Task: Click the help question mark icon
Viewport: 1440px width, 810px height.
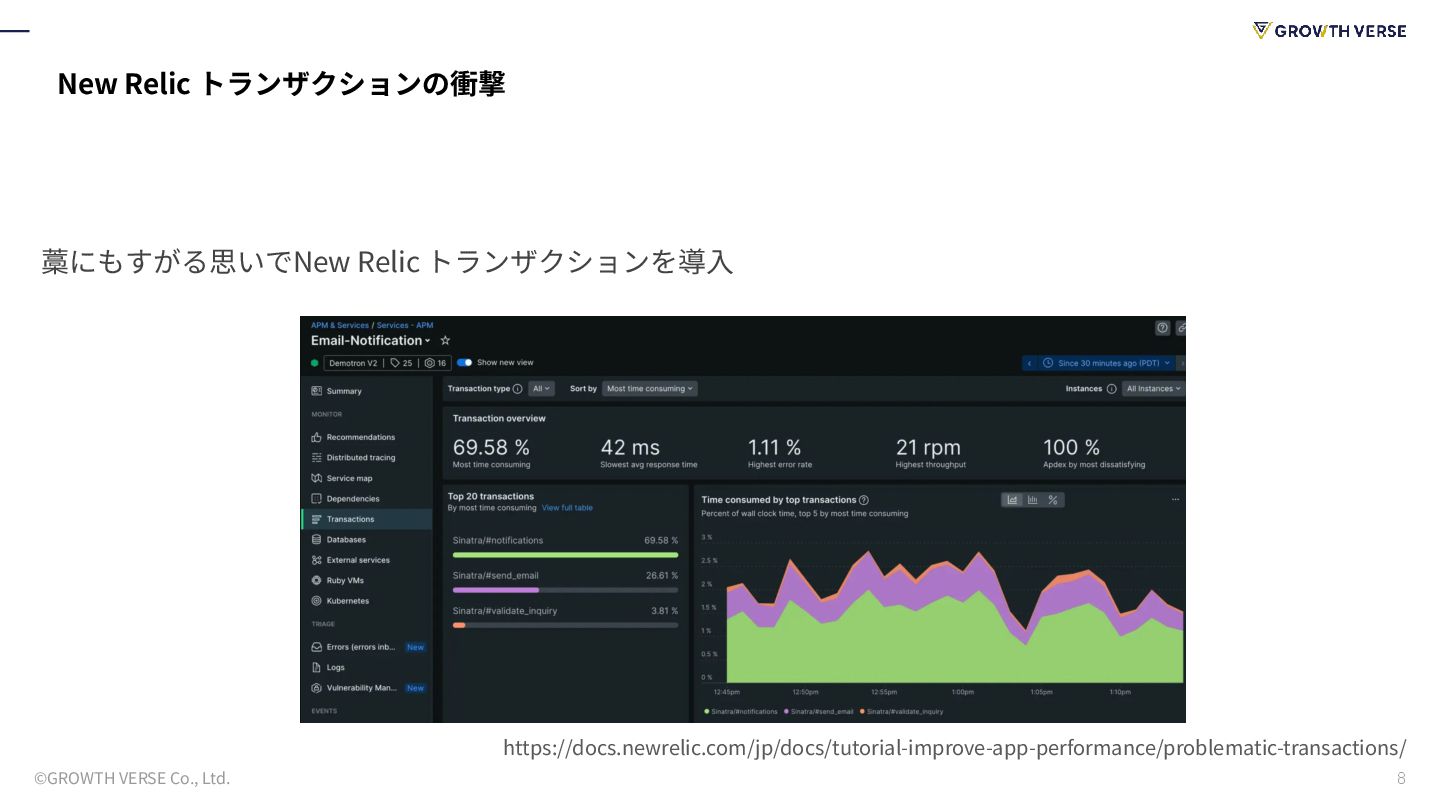Action: [x=1162, y=328]
